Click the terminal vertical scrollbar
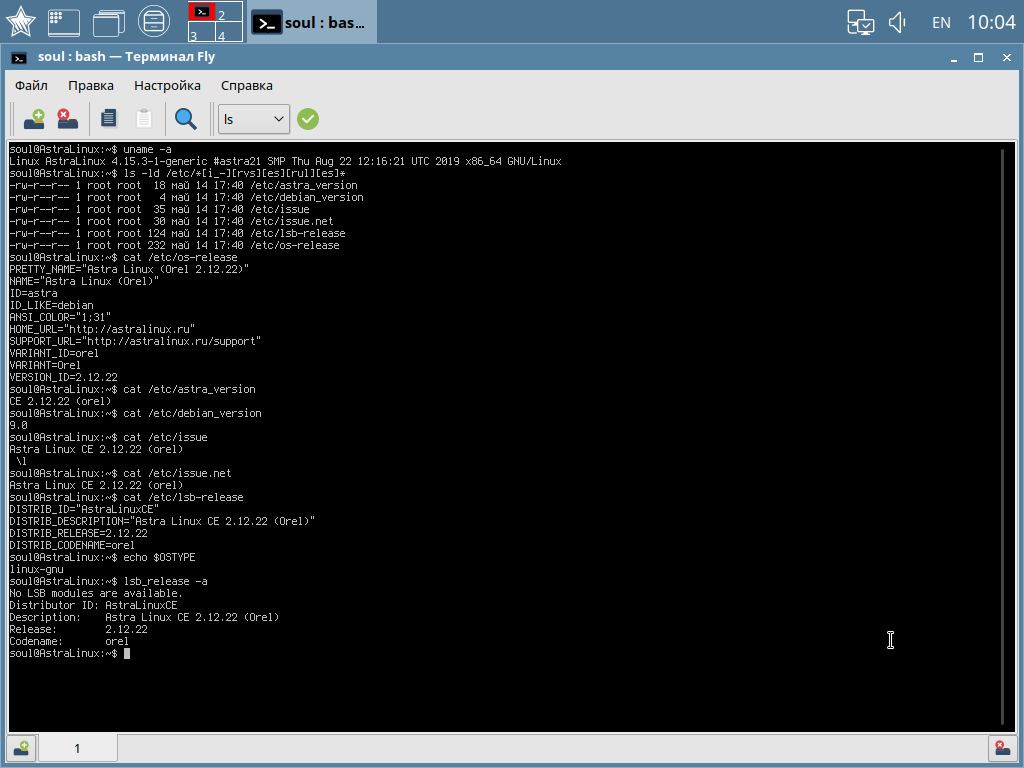 1002,436
